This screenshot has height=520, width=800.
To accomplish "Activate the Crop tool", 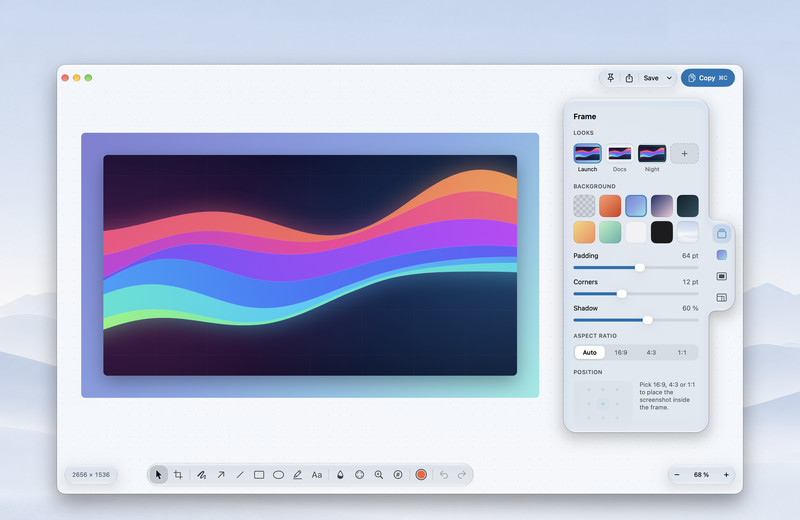I will [x=178, y=475].
